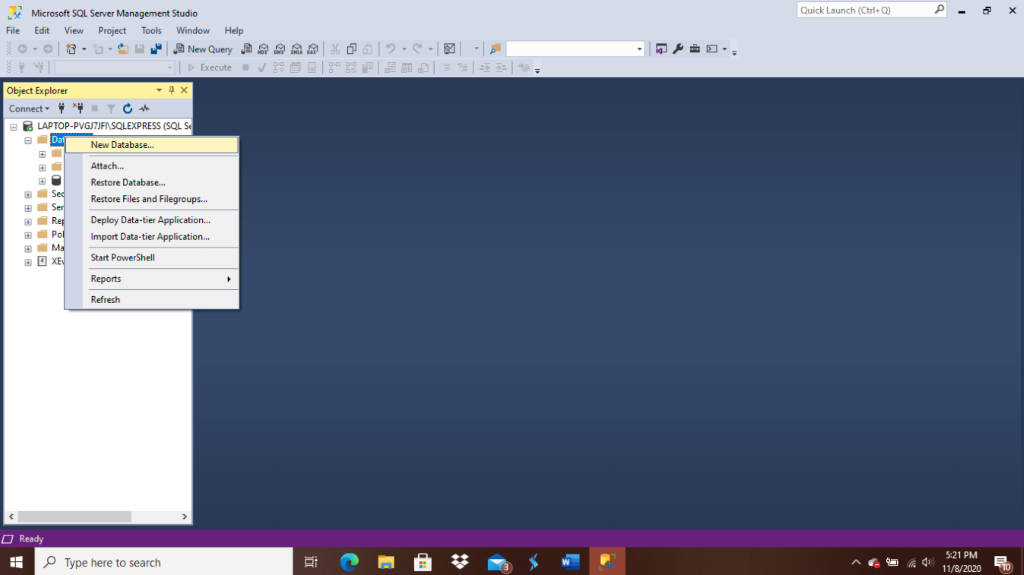The height and width of the screenshot is (575, 1024).
Task: Choose Restore Database... menu entry
Action: (x=152, y=182)
